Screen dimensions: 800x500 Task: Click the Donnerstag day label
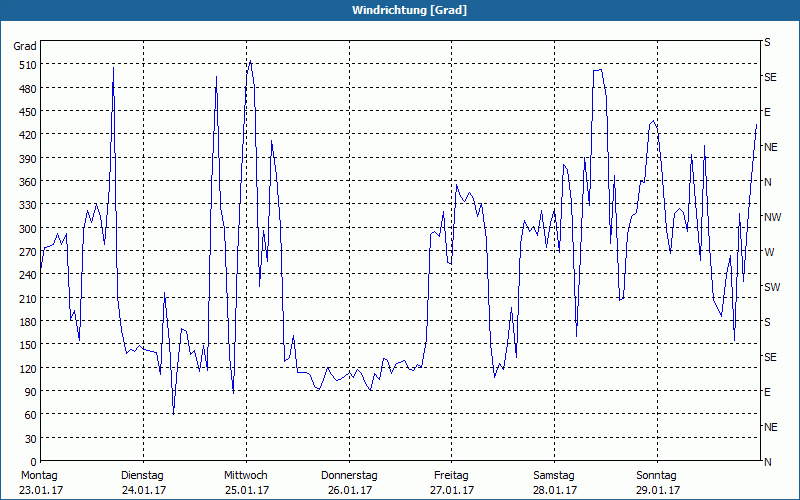click(x=349, y=476)
